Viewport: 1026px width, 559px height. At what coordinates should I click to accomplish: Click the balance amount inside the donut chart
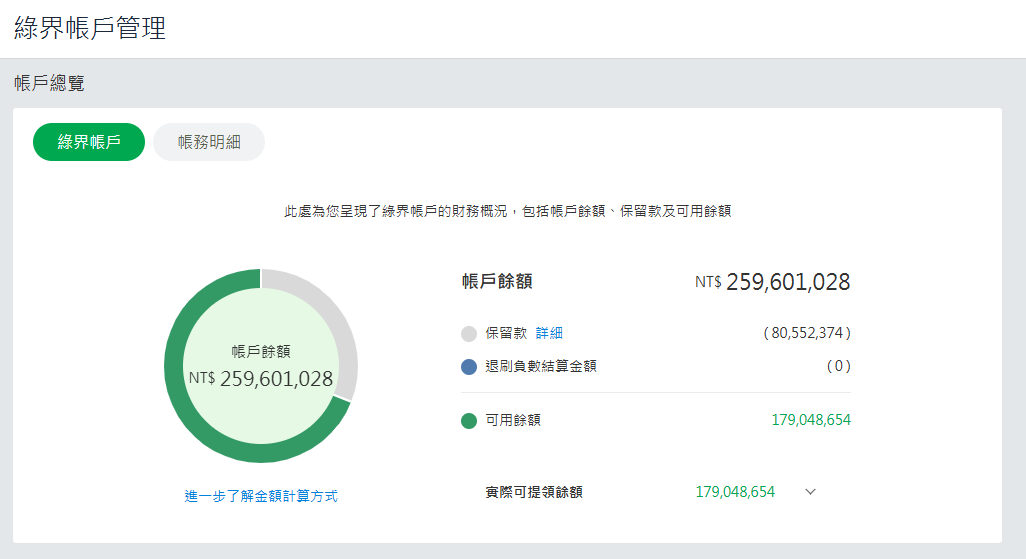coord(276,379)
